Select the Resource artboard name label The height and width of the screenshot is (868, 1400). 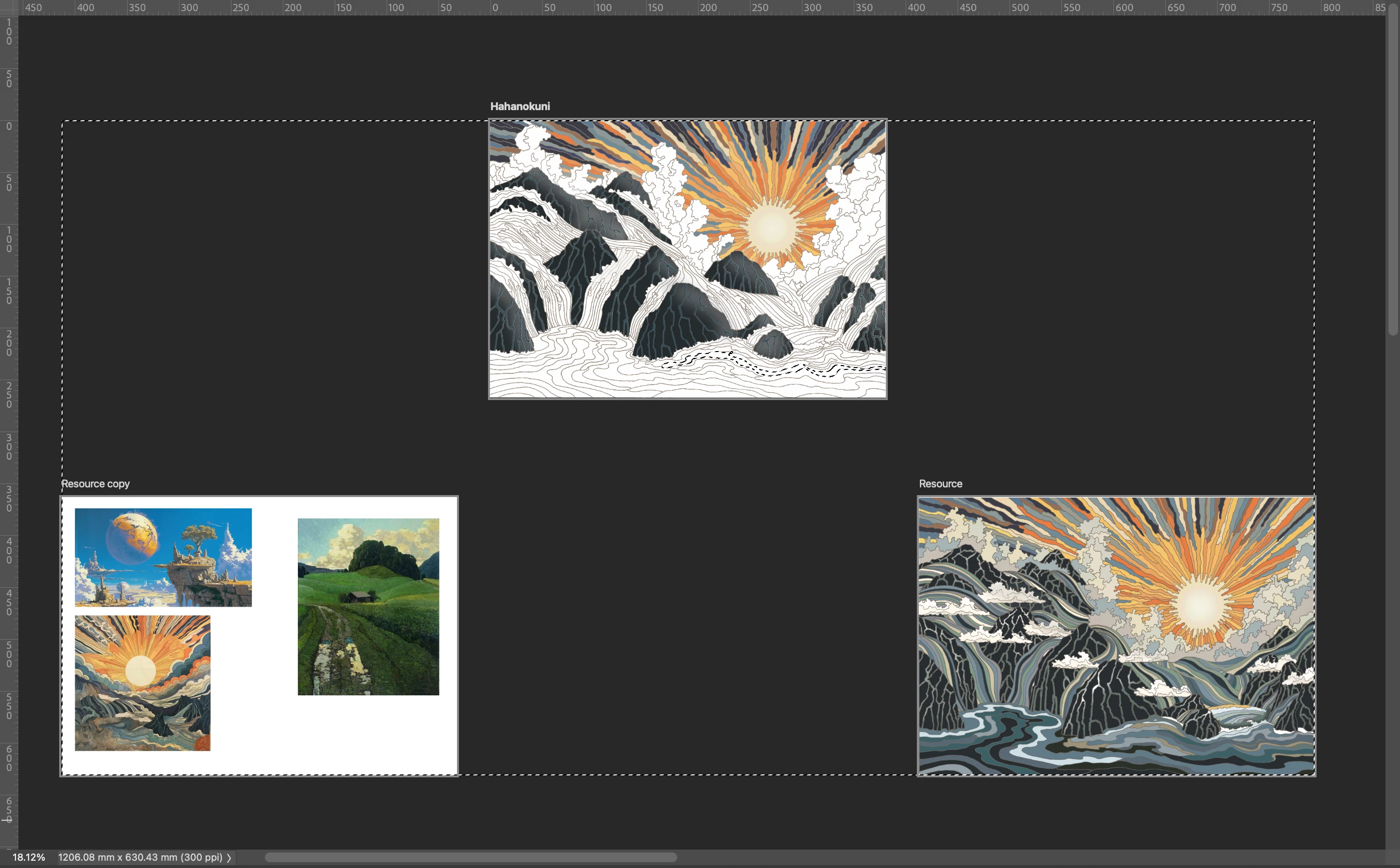click(940, 484)
